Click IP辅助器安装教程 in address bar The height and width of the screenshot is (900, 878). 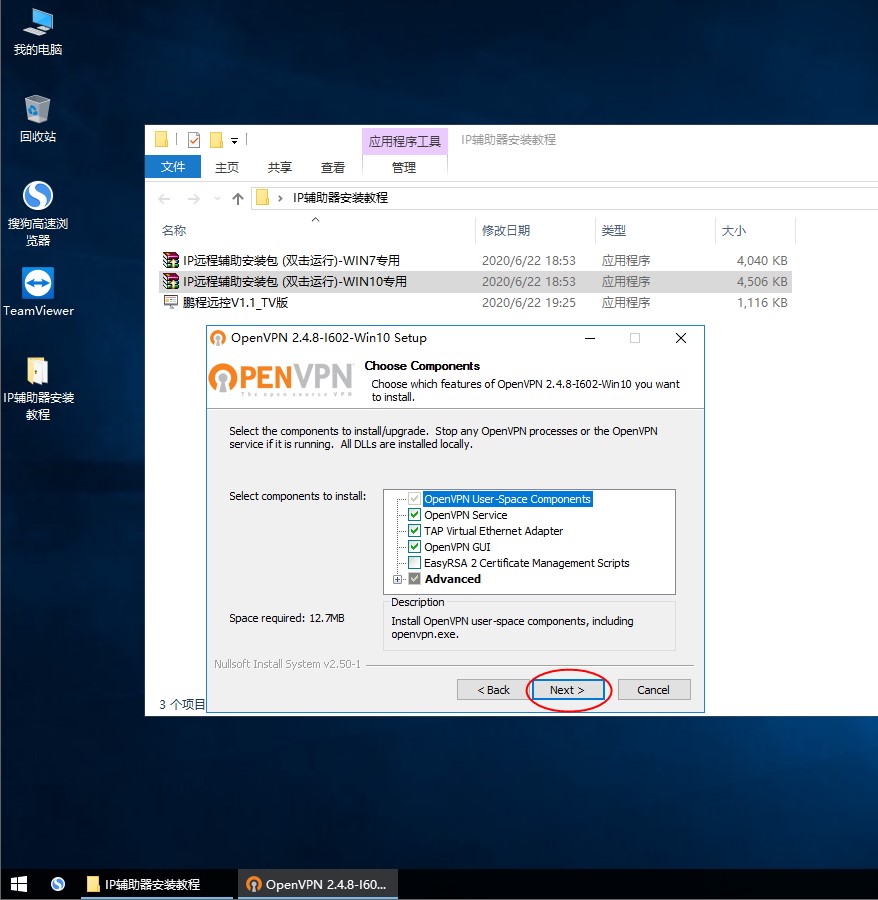click(x=340, y=197)
